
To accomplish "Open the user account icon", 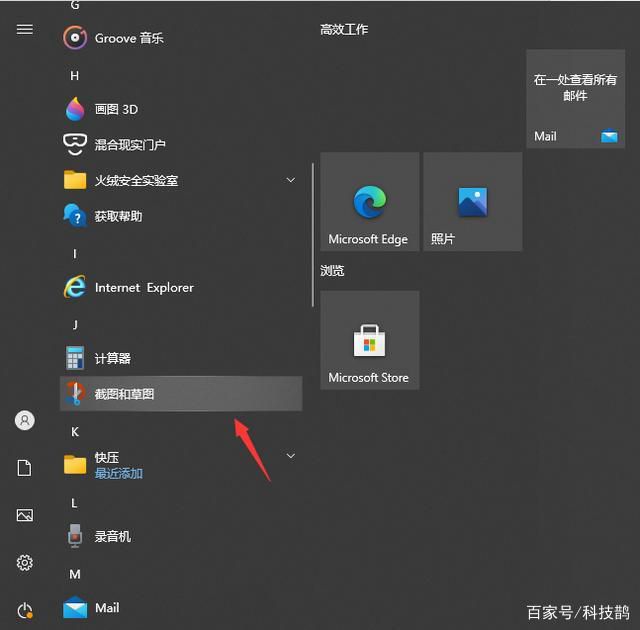I will pos(24,420).
